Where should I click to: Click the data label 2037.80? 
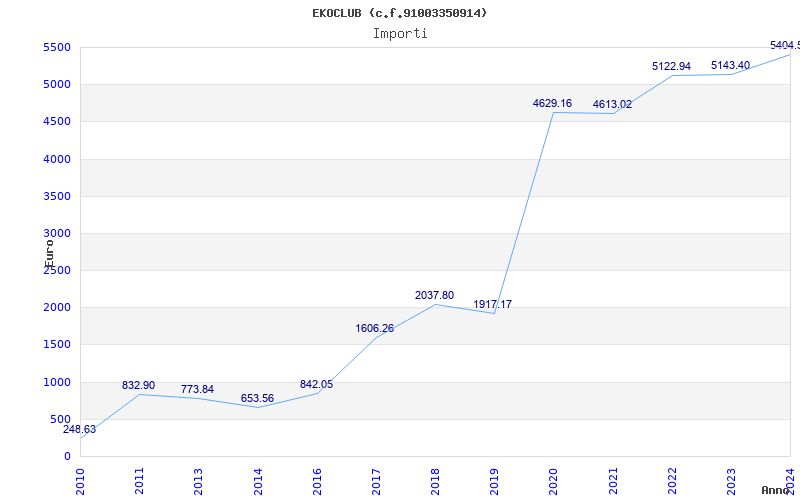(434, 295)
